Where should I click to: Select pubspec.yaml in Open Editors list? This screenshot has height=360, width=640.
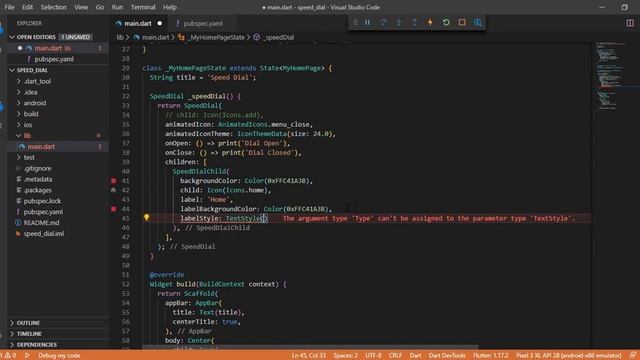58,59
